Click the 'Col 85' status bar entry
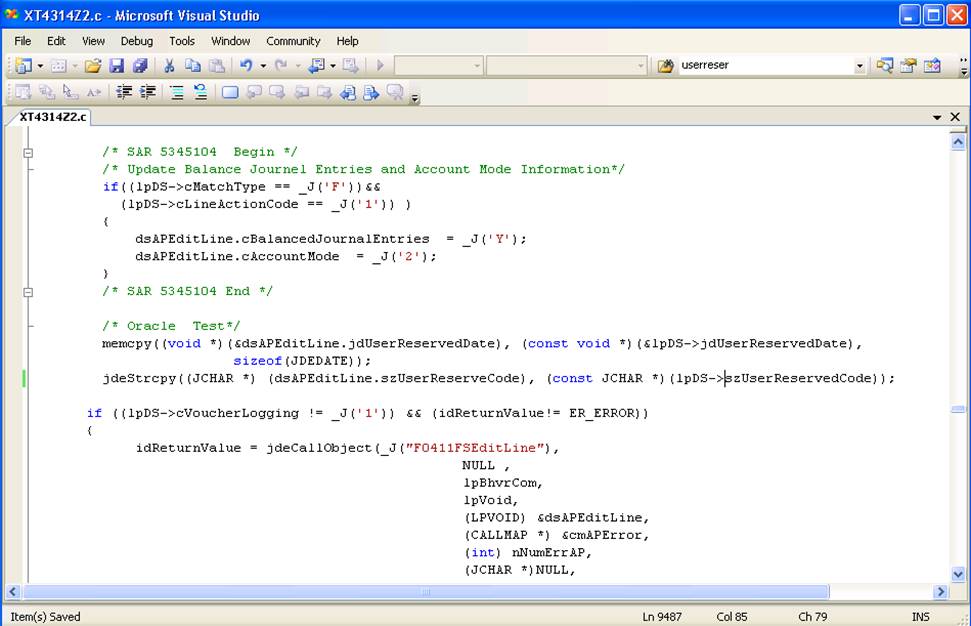971x626 pixels. (732, 617)
